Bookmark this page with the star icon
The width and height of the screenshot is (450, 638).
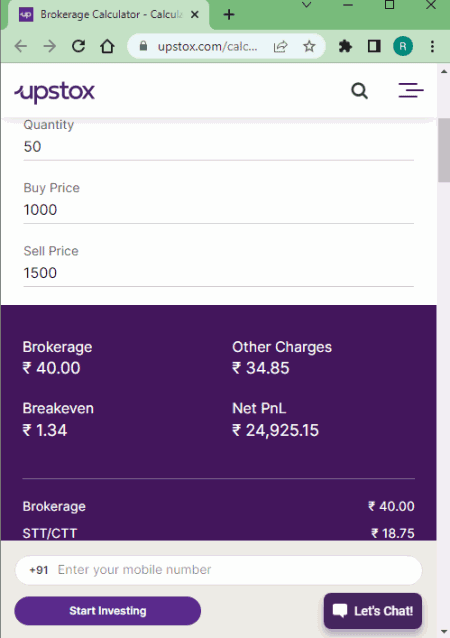tap(309, 46)
